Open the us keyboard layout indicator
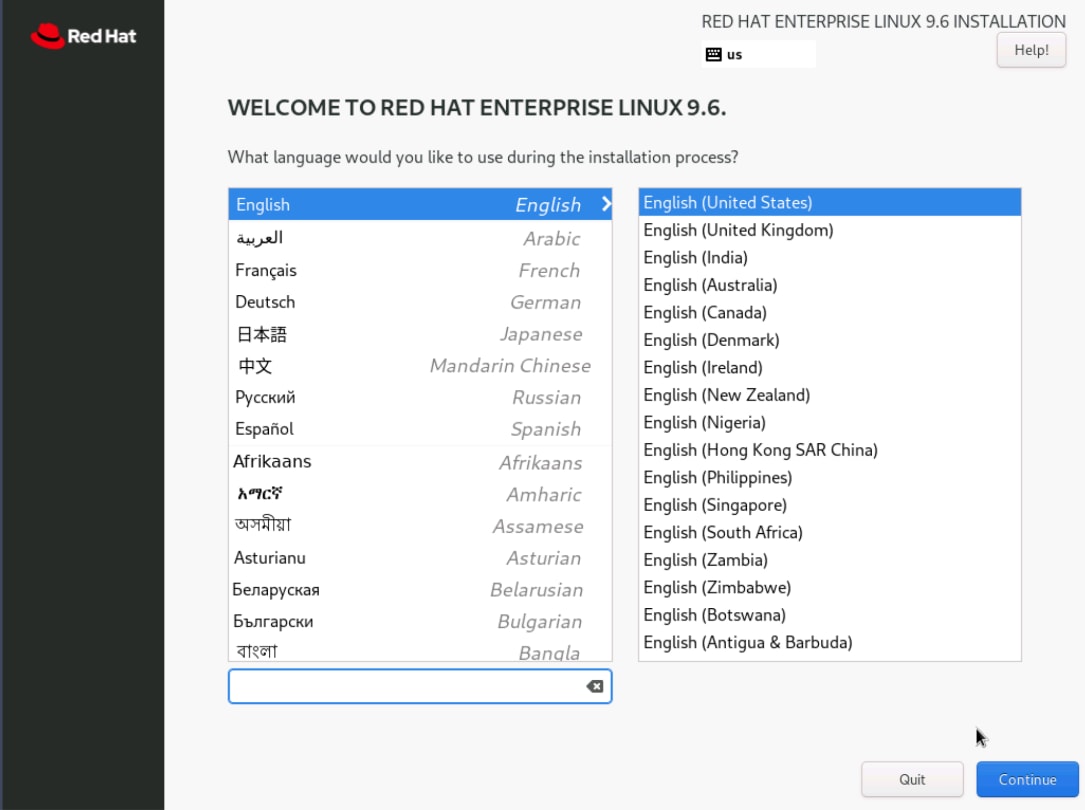This screenshot has height=810, width=1085. click(758, 55)
